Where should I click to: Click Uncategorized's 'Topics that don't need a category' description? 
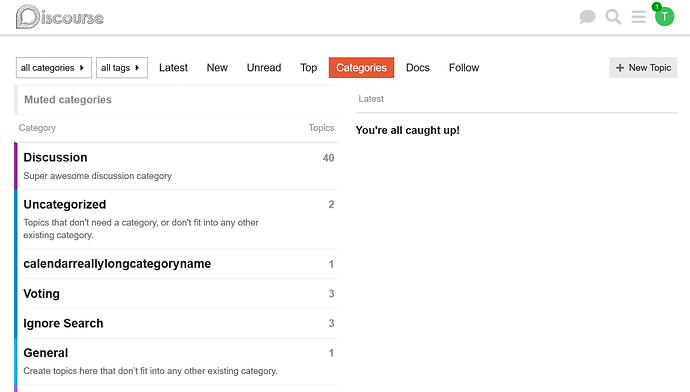click(x=141, y=229)
